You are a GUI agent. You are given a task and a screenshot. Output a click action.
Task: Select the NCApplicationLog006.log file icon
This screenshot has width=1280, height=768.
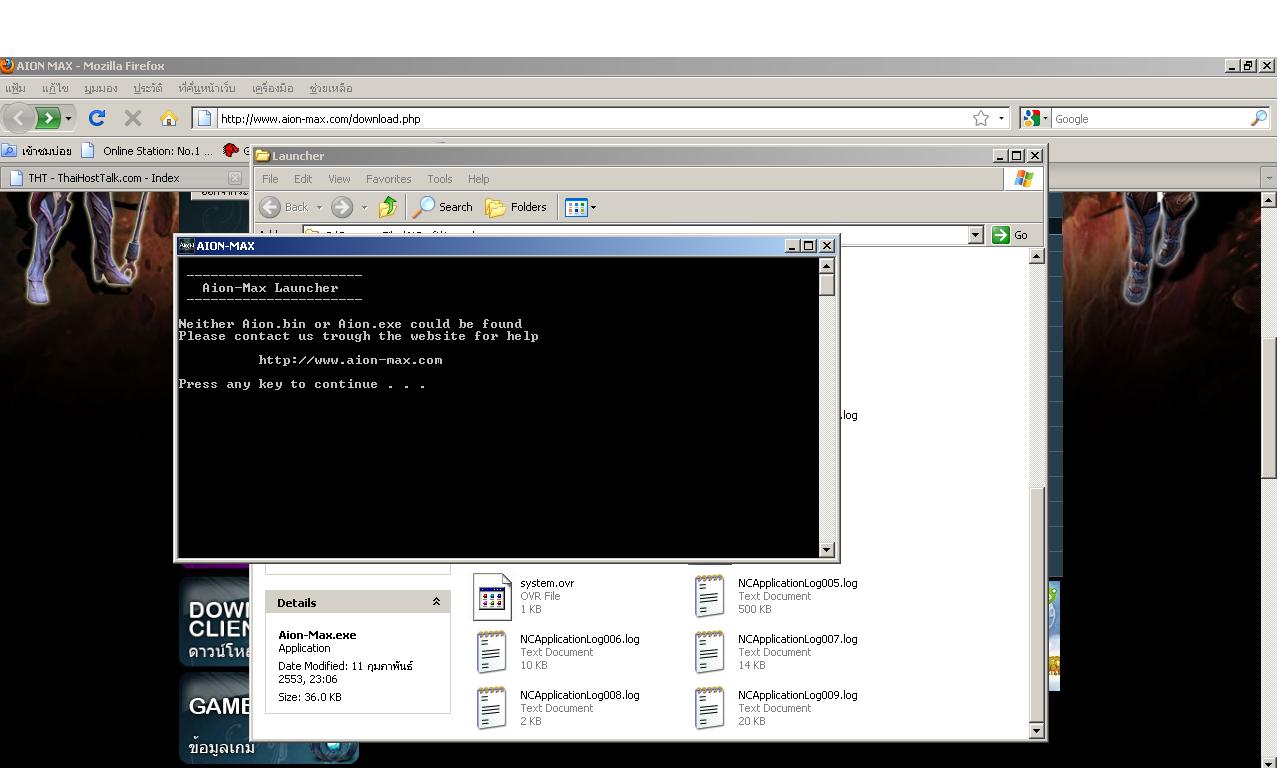pyautogui.click(x=492, y=652)
